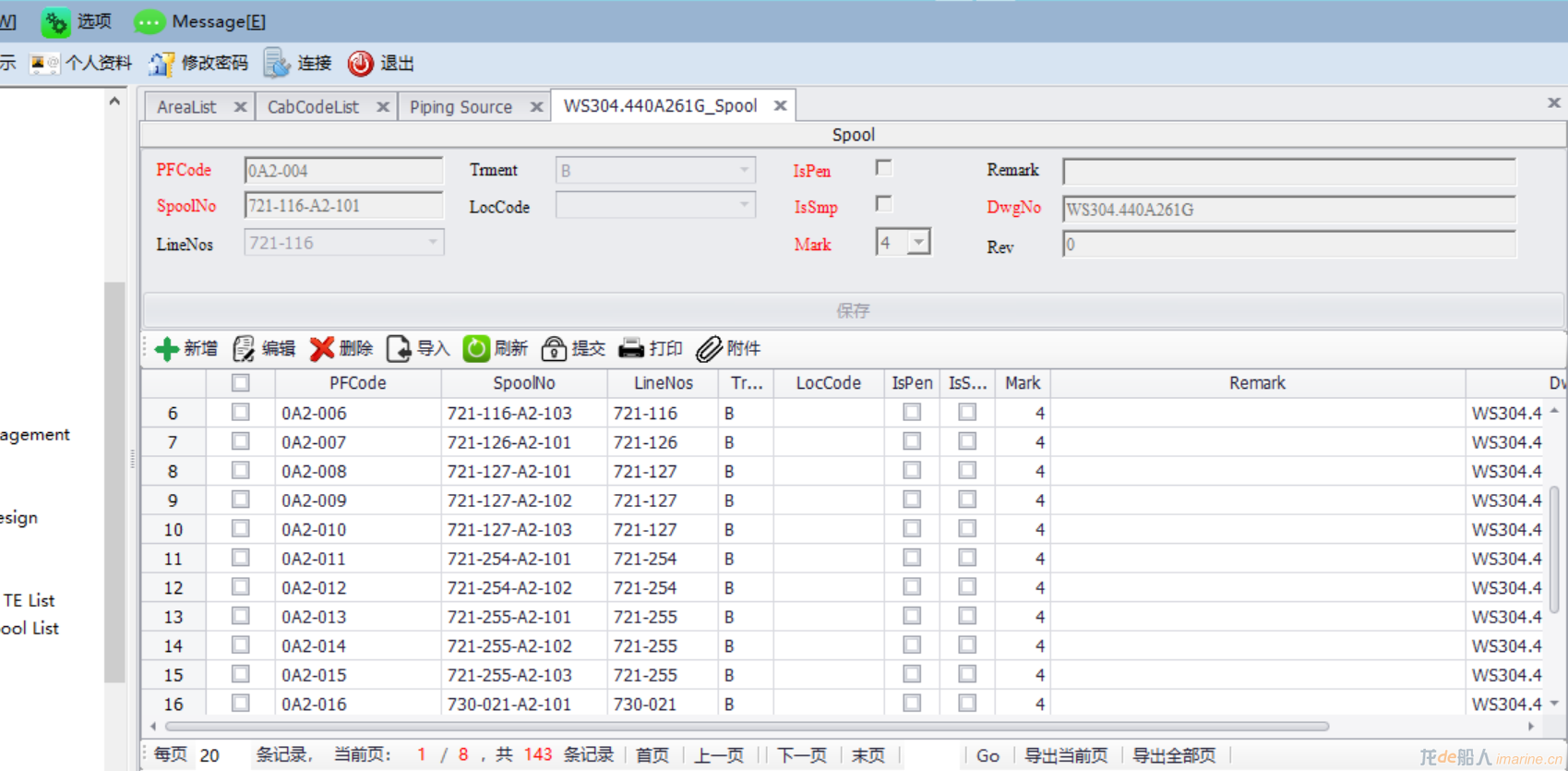Viewport: 1568px width, 771px height.
Task: Click 新增 add new record
Action: [186, 348]
